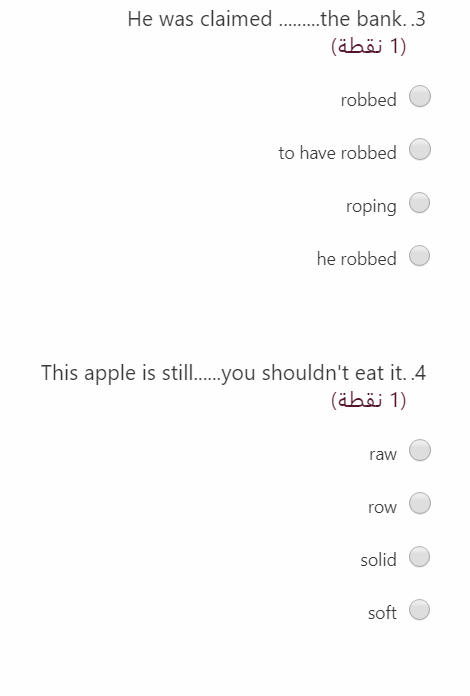
Task: Click the 'roping' option label
Action: click(x=371, y=206)
